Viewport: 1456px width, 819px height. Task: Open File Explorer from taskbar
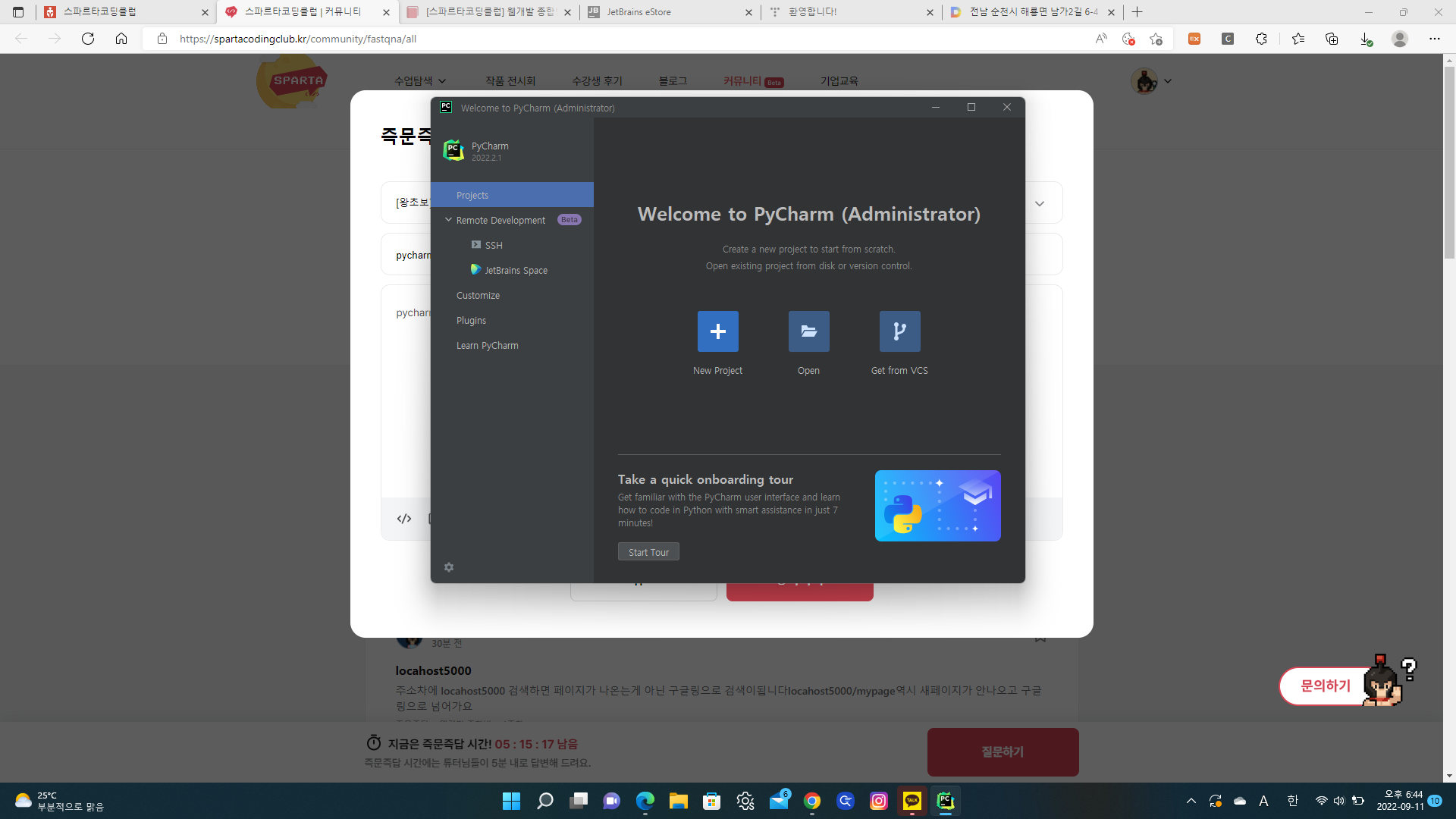pos(679,801)
